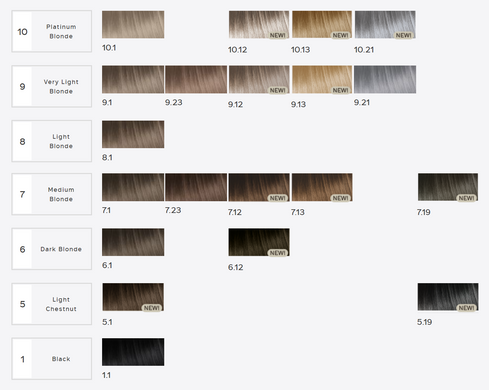Click the "9.12" shade label
The image size is (489, 390).
click(x=235, y=104)
